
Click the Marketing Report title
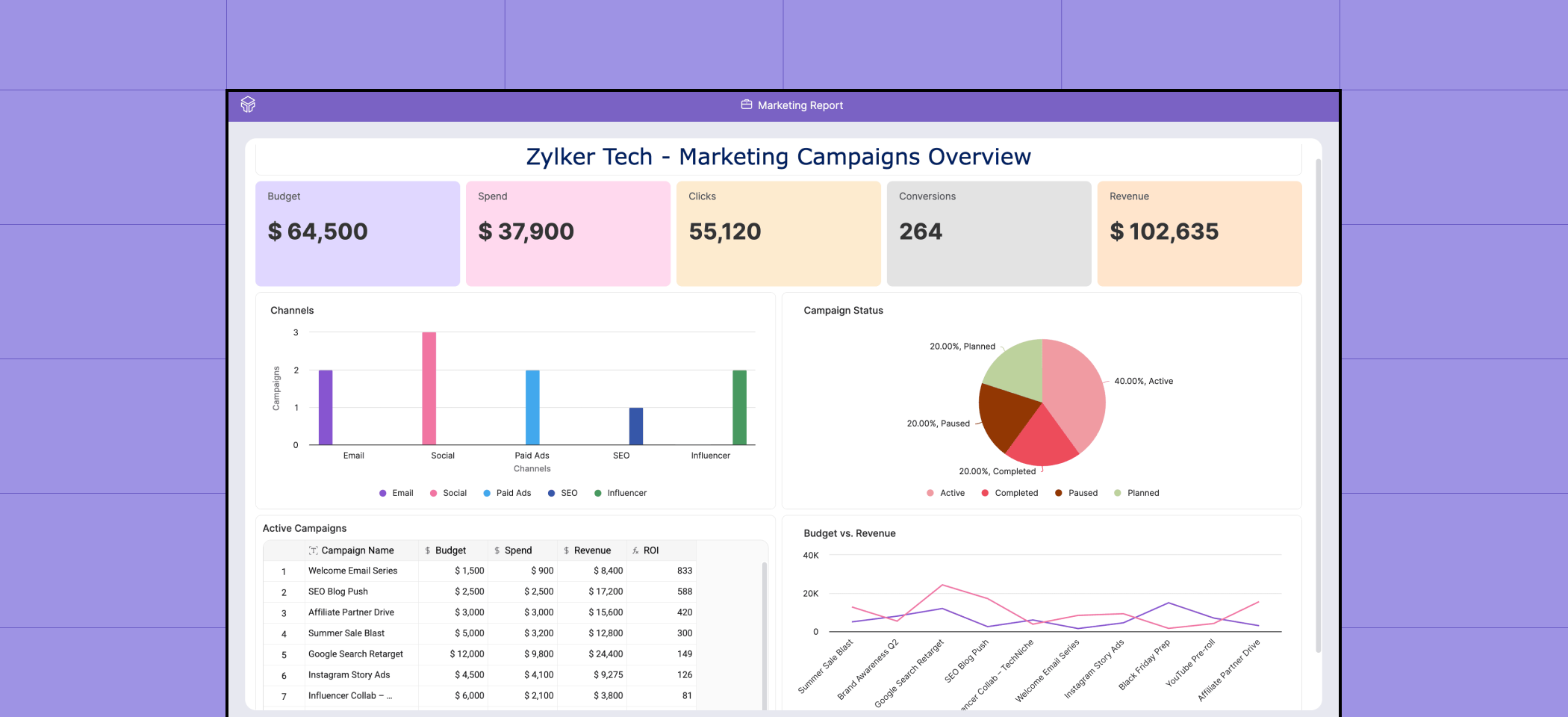tap(800, 105)
